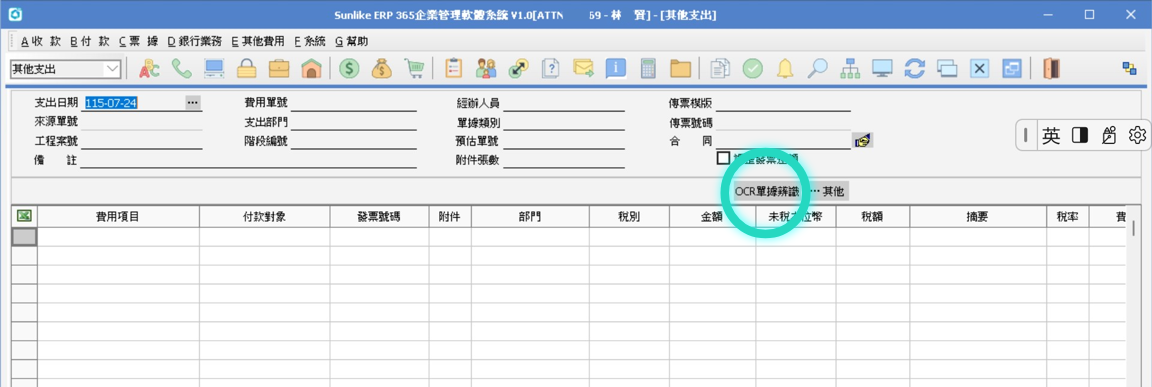The image size is (1152, 387).
Task: Click the house toolbar icon
Action: click(x=312, y=68)
